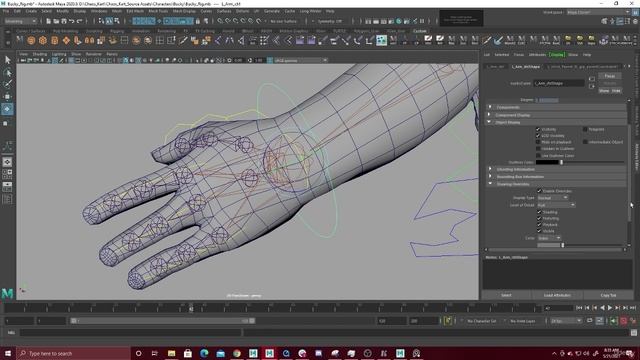Enable Intermediate Object checkbox
The image size is (640, 360).
pos(585,142)
